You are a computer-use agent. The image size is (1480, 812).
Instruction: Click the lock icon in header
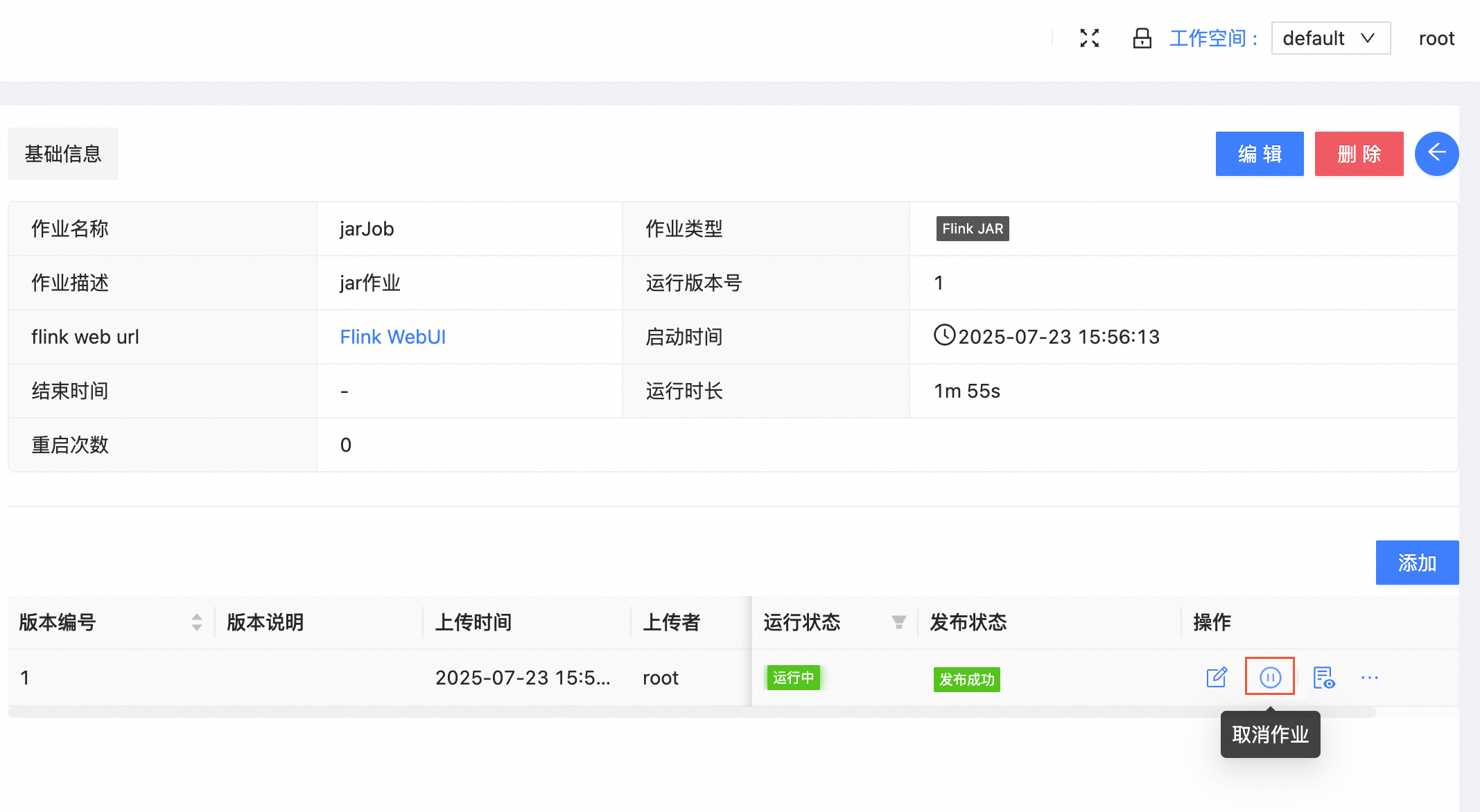tap(1142, 38)
